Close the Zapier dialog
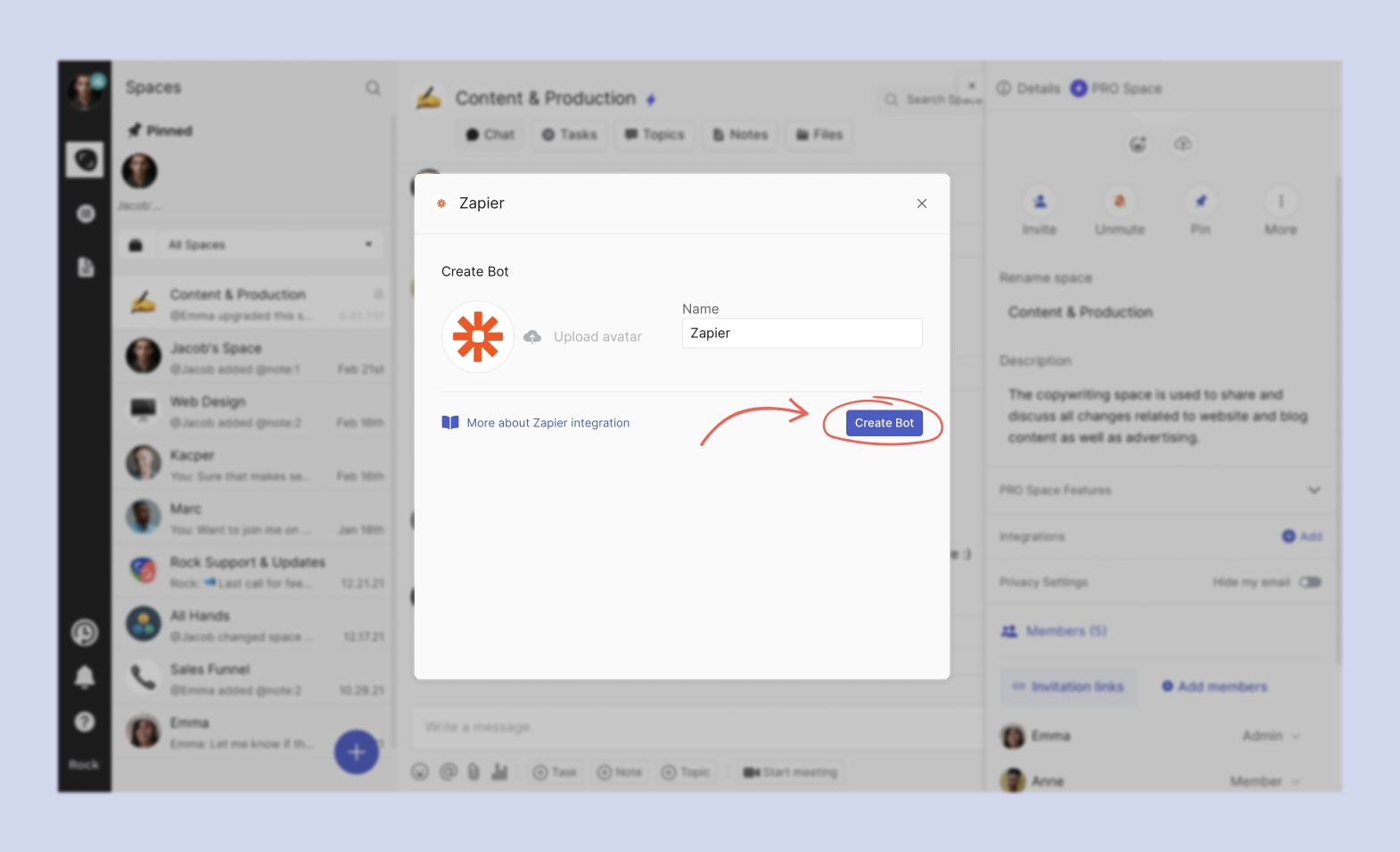The height and width of the screenshot is (852, 1400). (921, 203)
